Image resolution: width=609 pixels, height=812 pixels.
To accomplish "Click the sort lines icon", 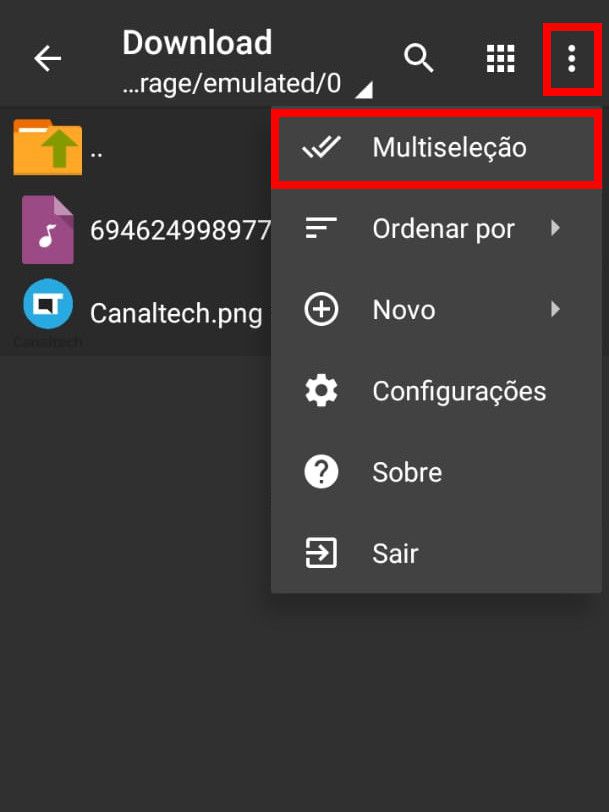I will pos(321,228).
